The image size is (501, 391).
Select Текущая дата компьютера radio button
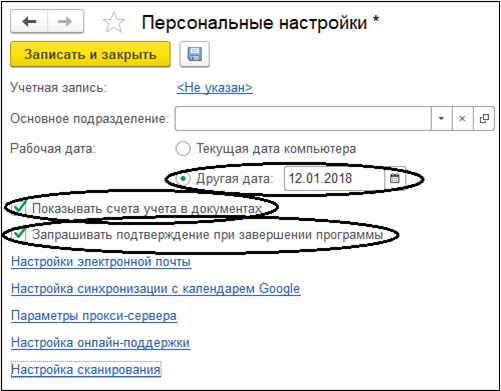point(183,149)
